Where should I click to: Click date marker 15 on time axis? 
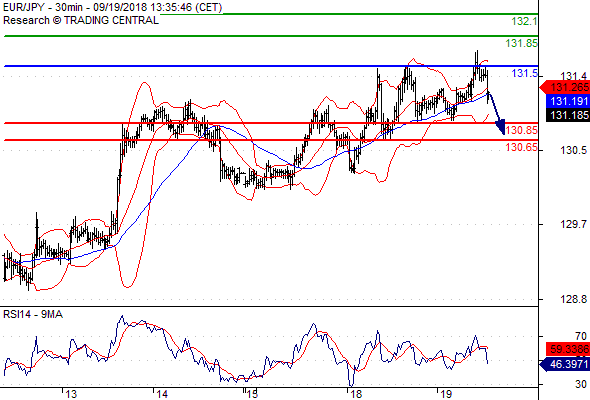pyautogui.click(x=252, y=394)
